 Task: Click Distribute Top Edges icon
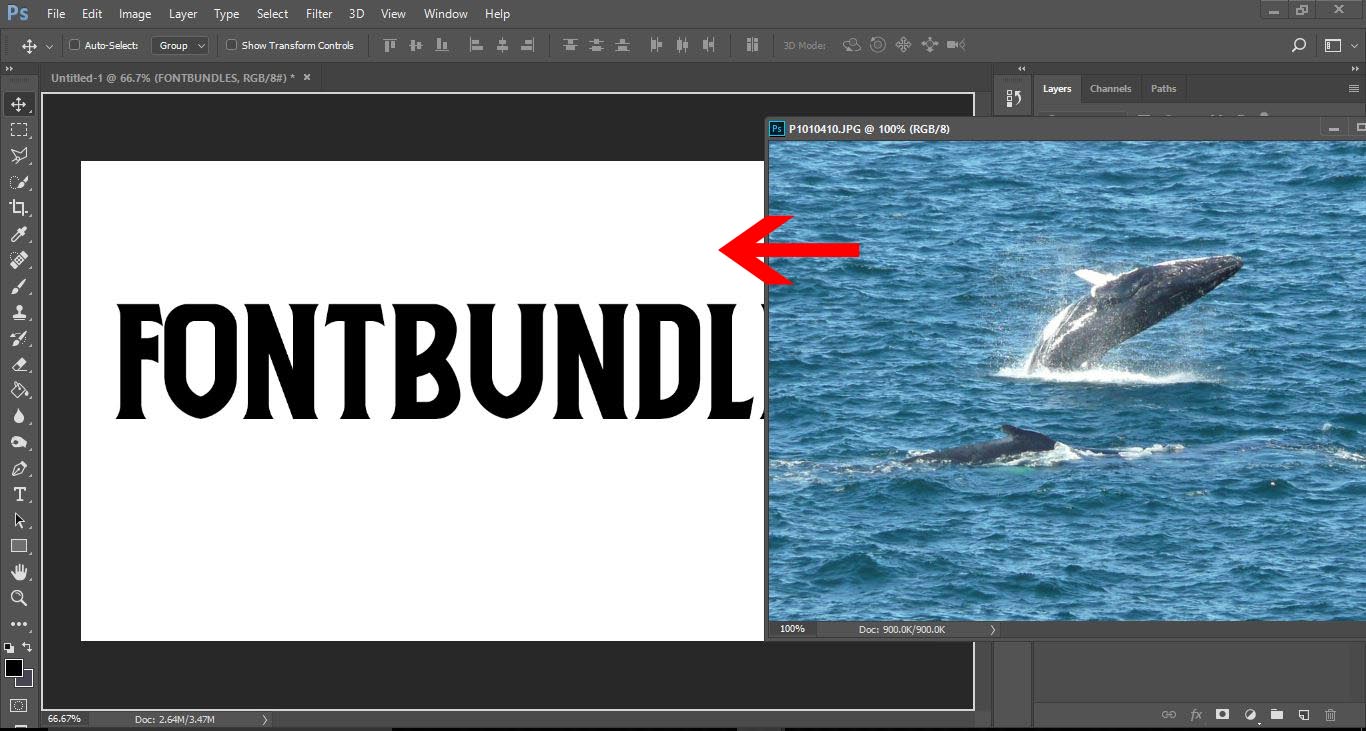(x=570, y=45)
